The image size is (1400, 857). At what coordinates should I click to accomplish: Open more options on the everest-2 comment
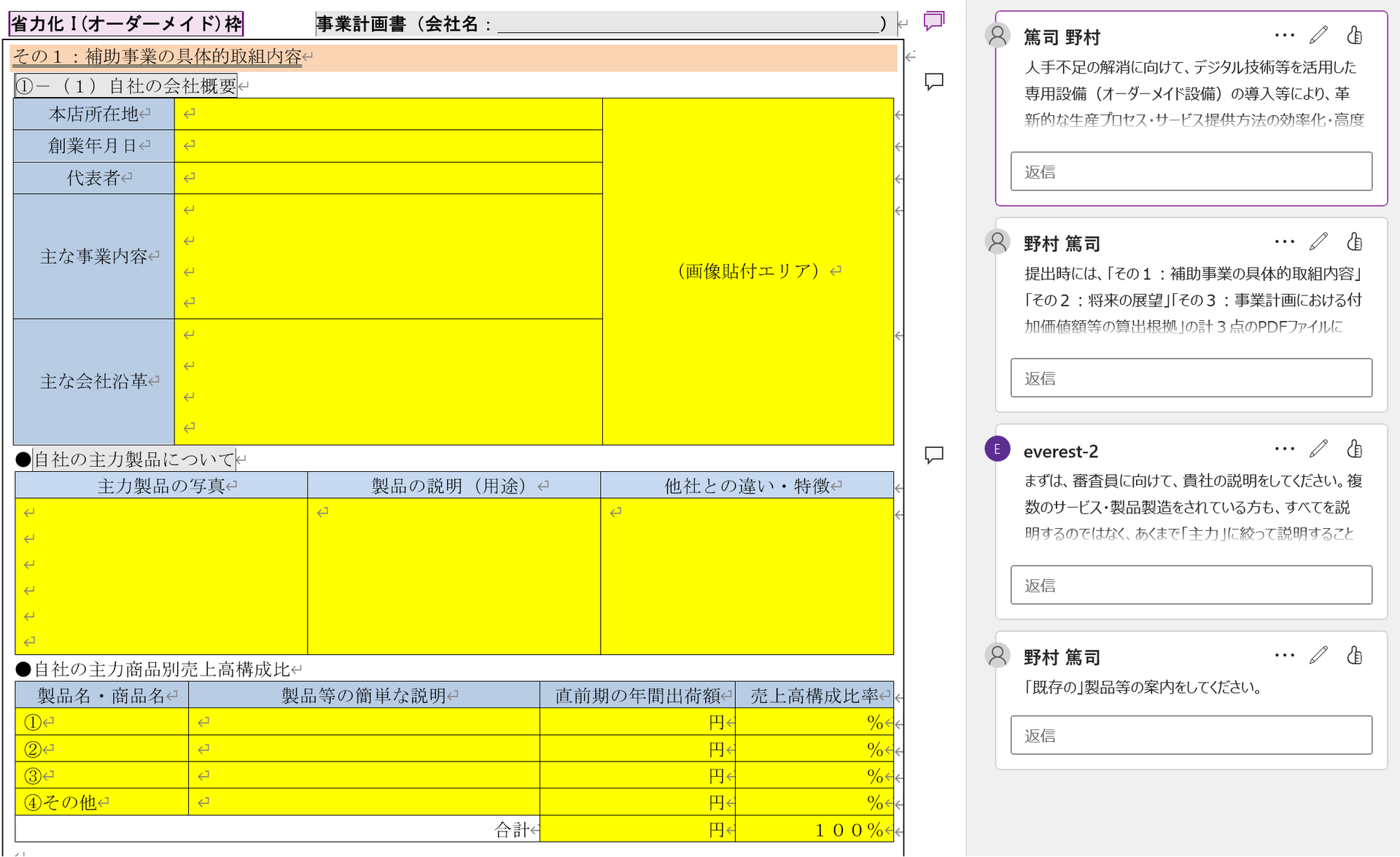click(x=1284, y=449)
